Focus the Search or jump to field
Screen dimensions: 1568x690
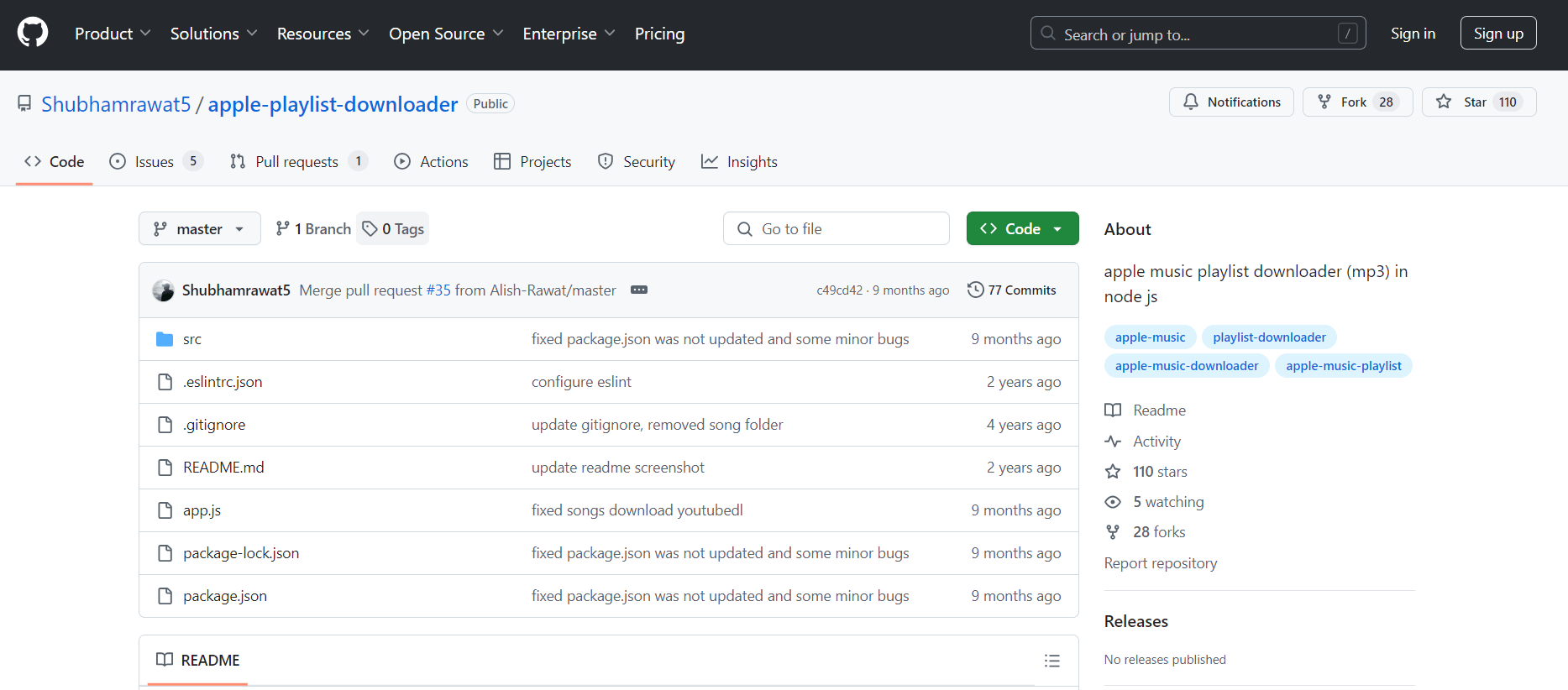click(x=1198, y=34)
